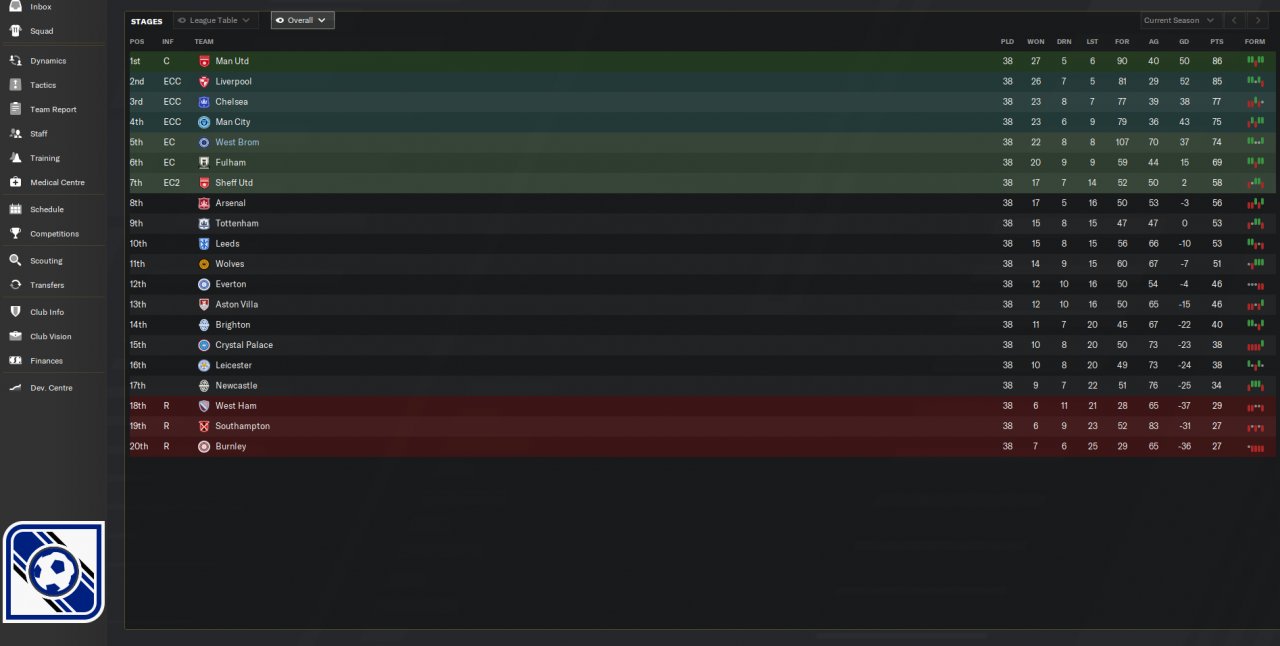The image size is (1280, 646).
Task: Open the West Brom team link
Action: click(237, 142)
